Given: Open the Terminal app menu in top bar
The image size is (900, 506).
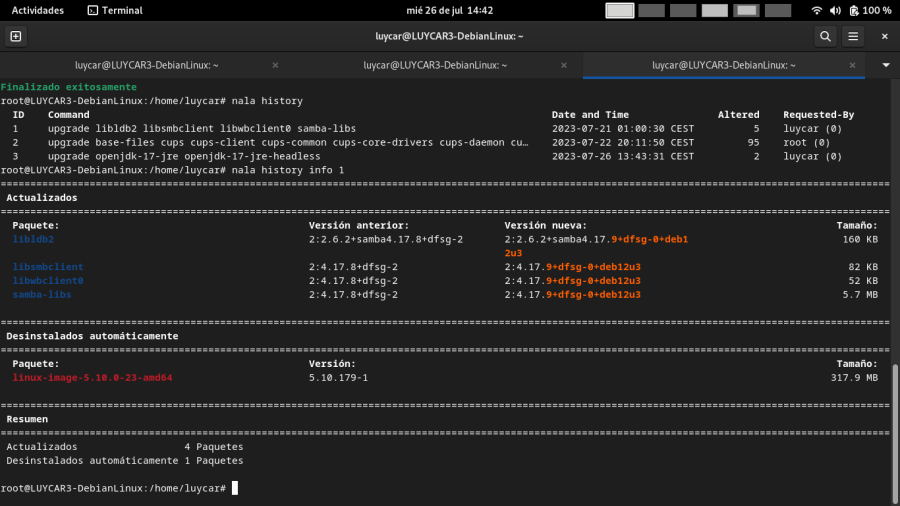Looking at the screenshot, I should tap(114, 10).
